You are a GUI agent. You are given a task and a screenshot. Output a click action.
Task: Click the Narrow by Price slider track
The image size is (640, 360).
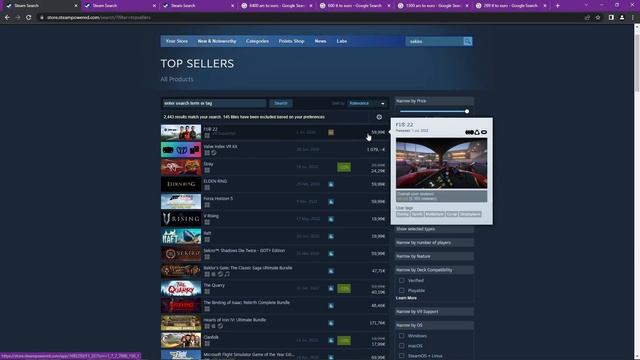click(x=433, y=111)
